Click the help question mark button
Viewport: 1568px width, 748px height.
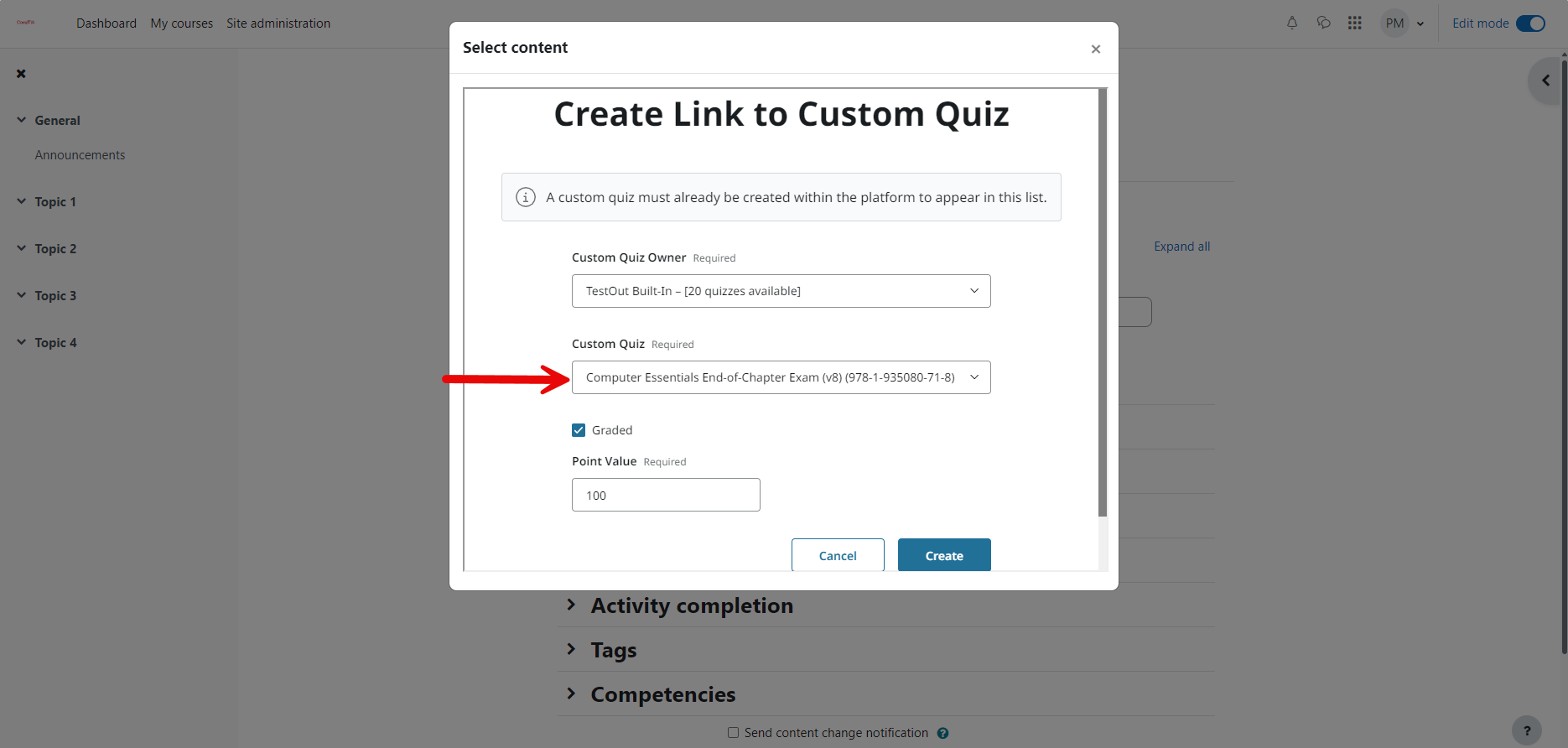[1527, 730]
